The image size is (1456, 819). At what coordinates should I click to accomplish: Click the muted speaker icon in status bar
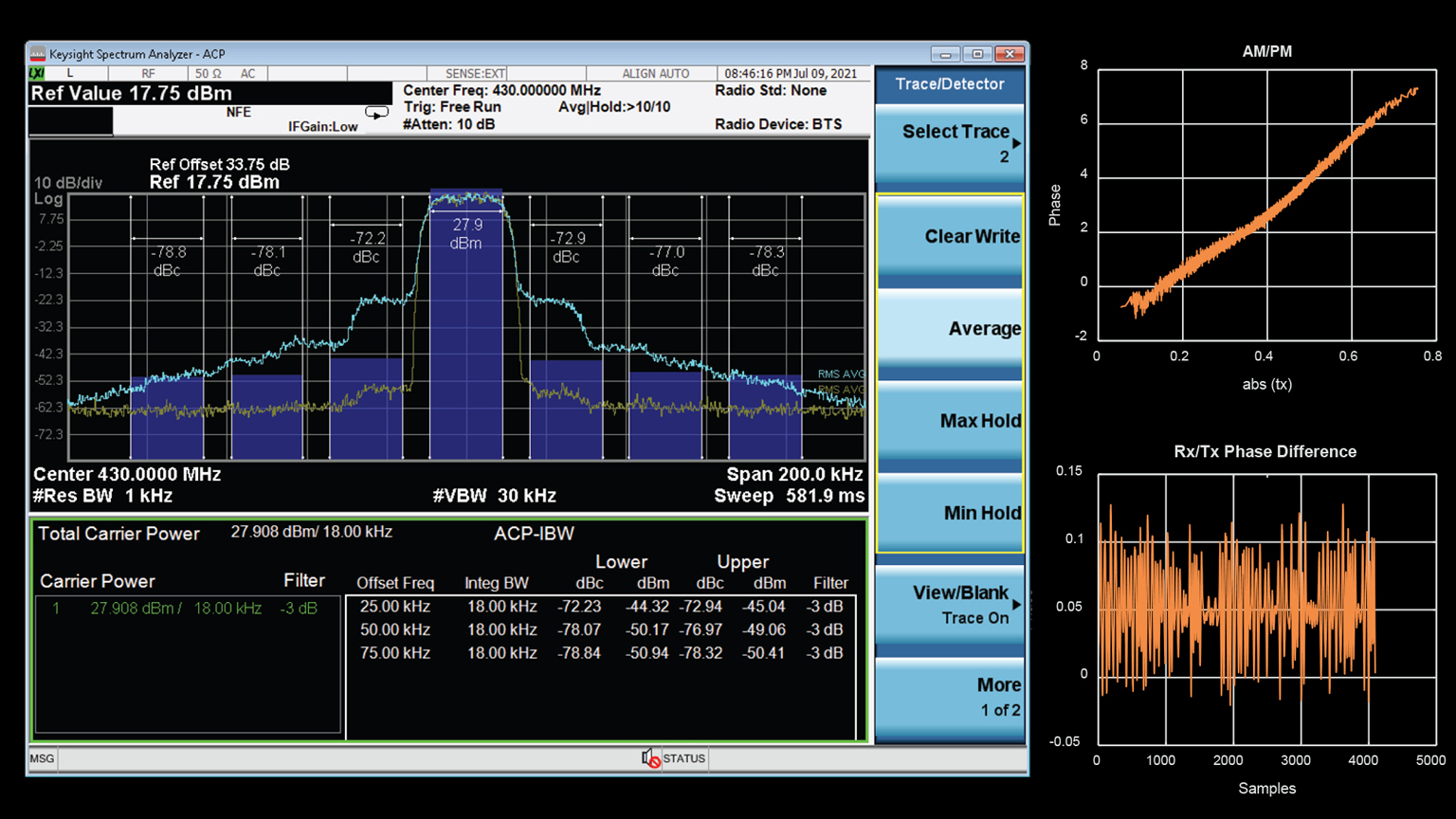pos(650,758)
